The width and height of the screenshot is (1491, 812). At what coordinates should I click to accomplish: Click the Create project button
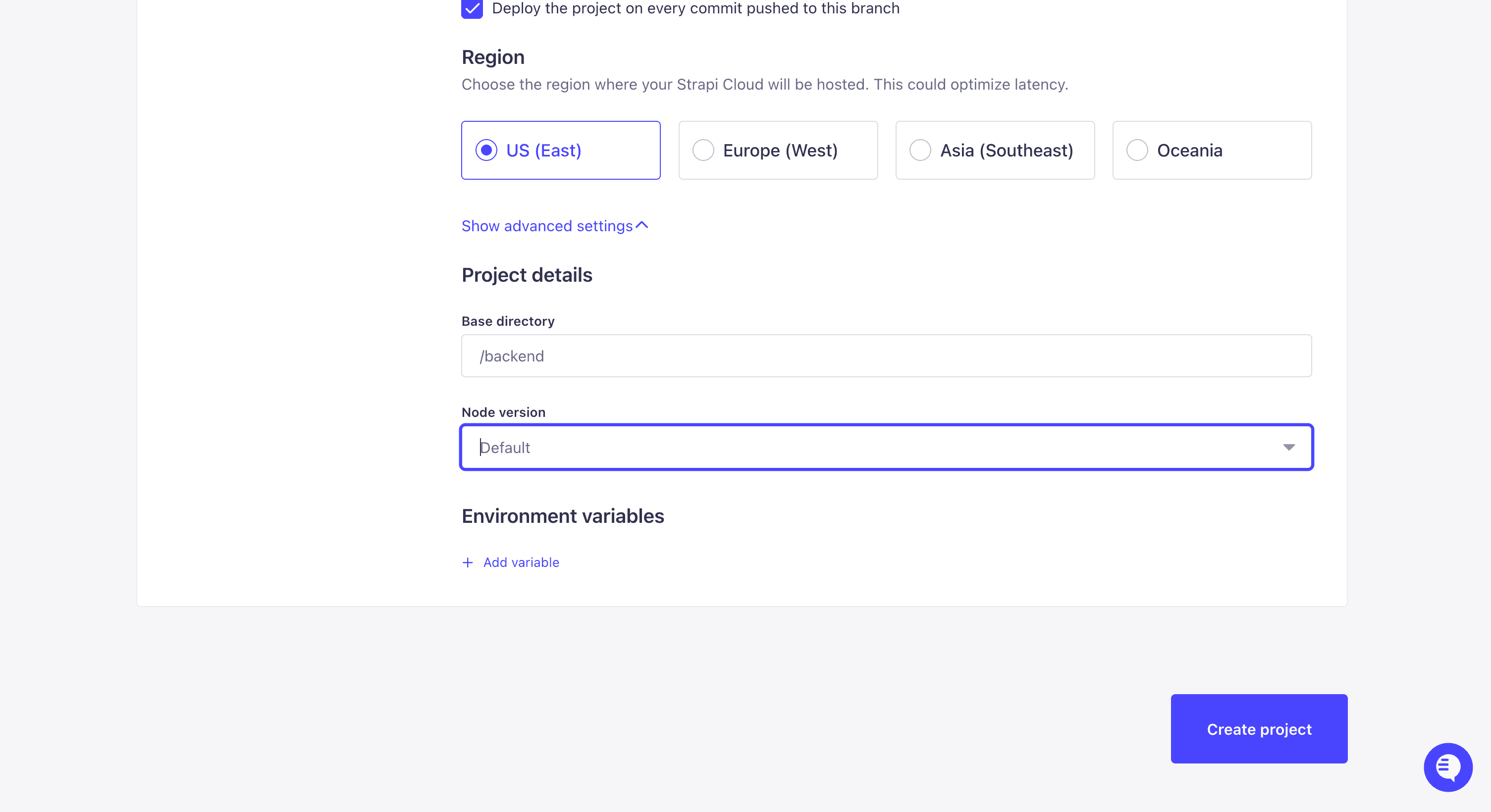(1259, 729)
